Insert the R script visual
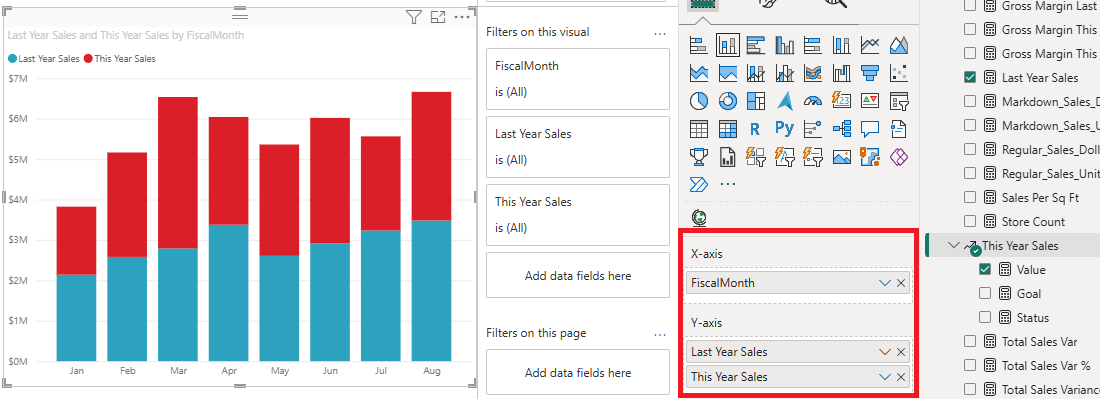This screenshot has width=1100, height=399. (x=756, y=129)
